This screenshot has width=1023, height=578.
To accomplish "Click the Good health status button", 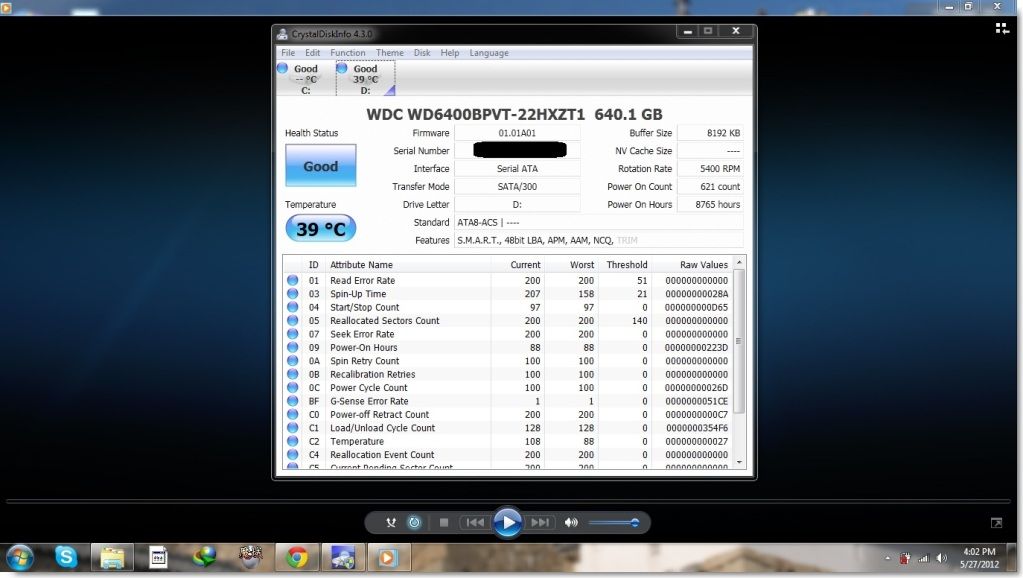I will click(x=320, y=166).
